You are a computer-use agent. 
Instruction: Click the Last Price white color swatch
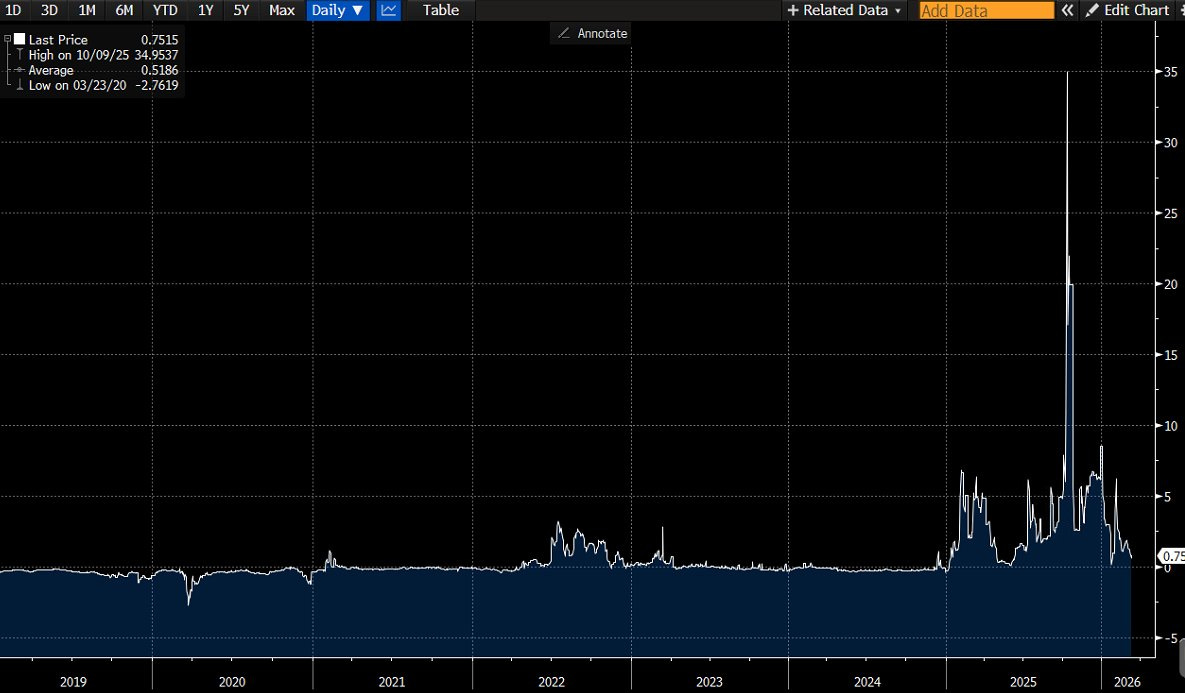coord(19,39)
